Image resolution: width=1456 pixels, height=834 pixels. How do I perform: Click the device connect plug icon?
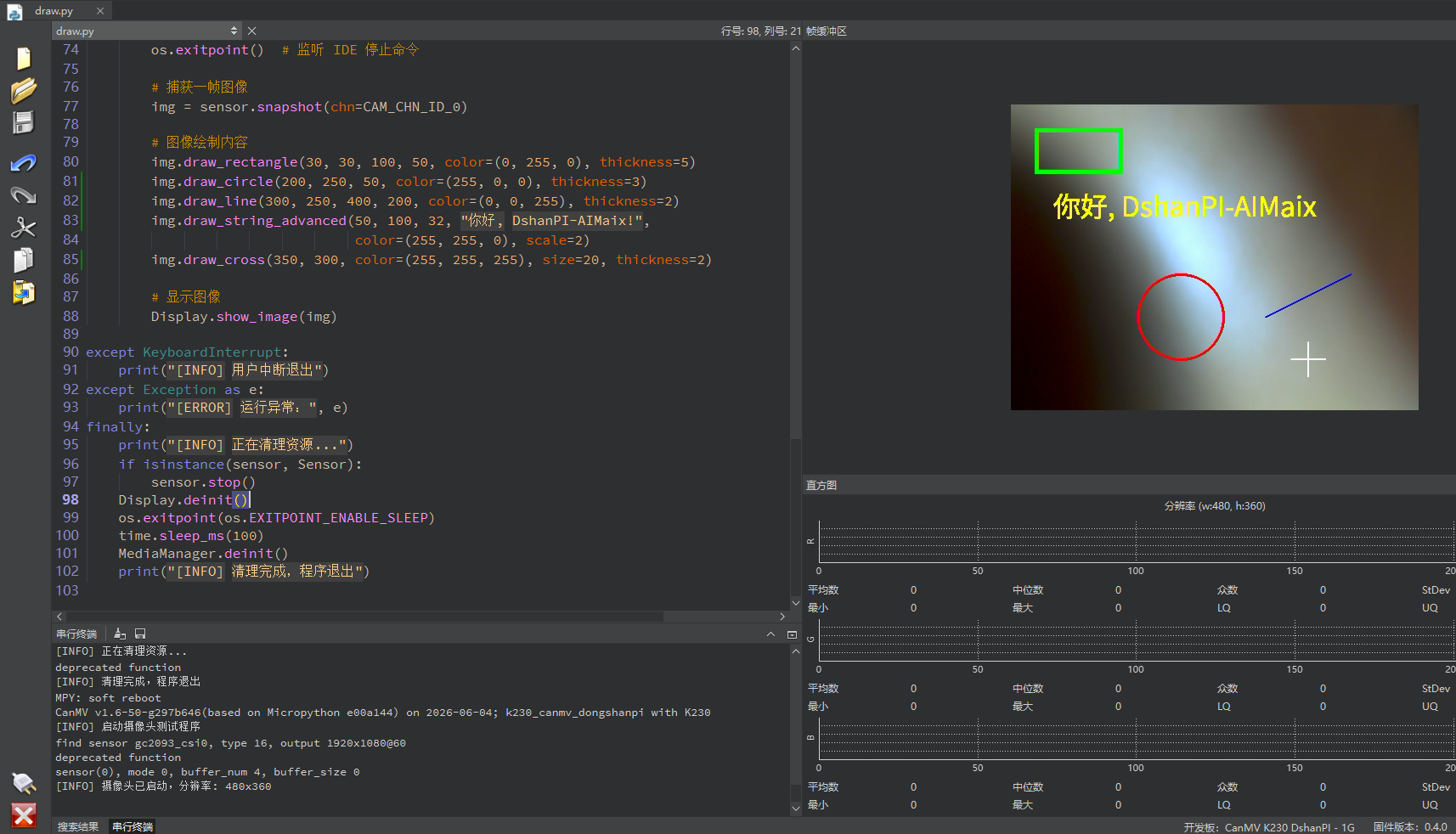pos(24,782)
